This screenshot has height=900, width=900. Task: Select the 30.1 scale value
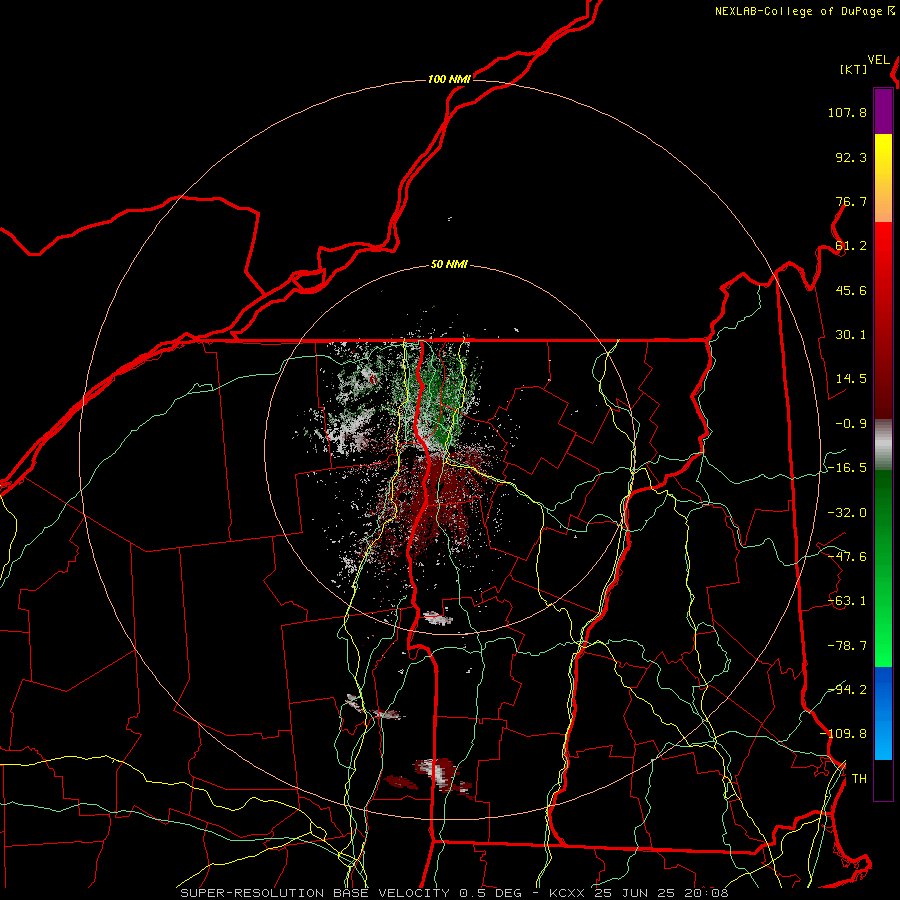851,335
